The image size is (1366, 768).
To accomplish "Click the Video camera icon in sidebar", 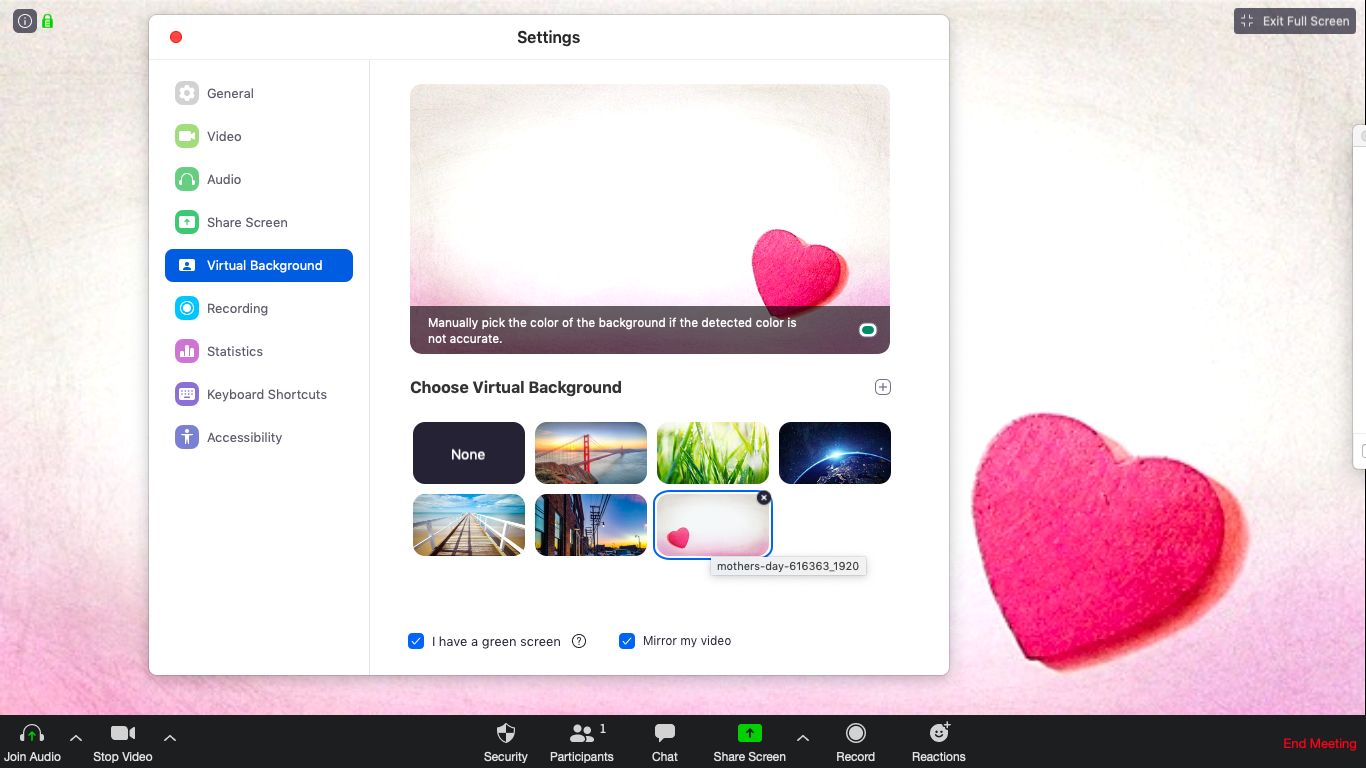I will [187, 136].
